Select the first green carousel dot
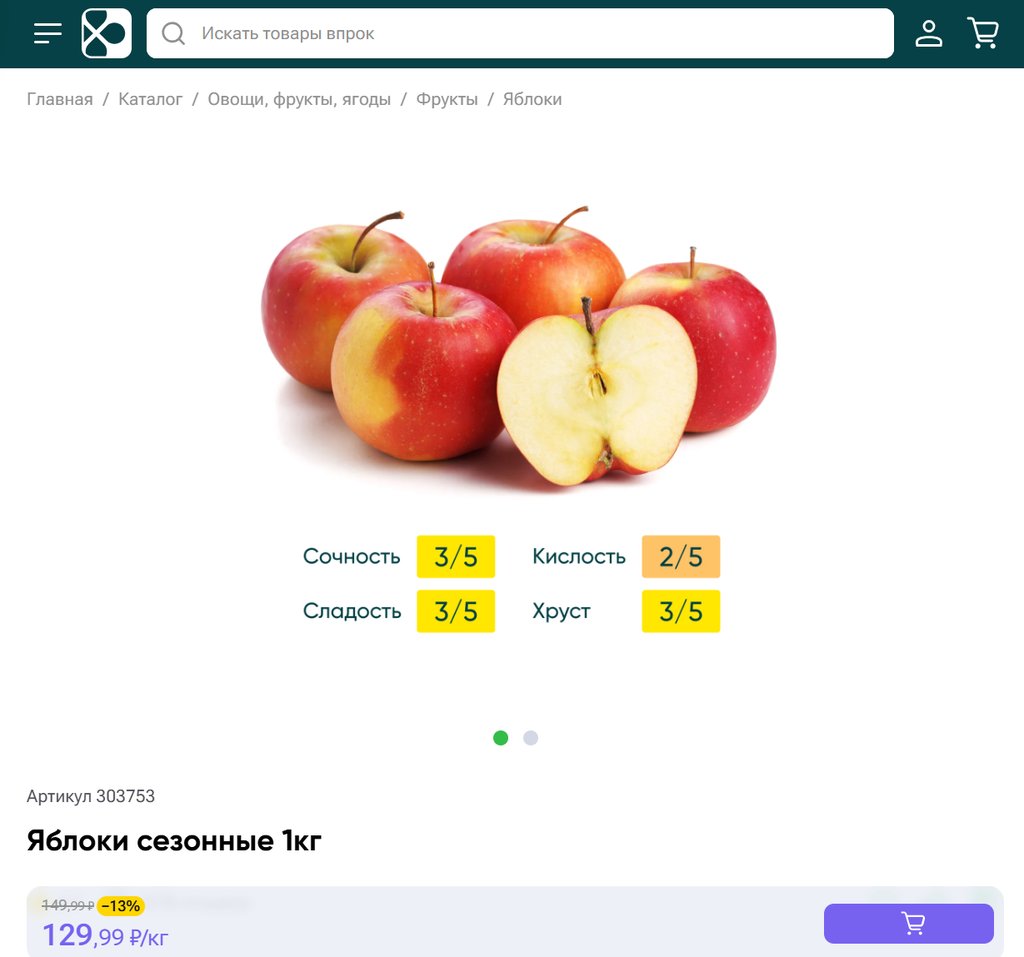The image size is (1024, 957). coord(501,738)
